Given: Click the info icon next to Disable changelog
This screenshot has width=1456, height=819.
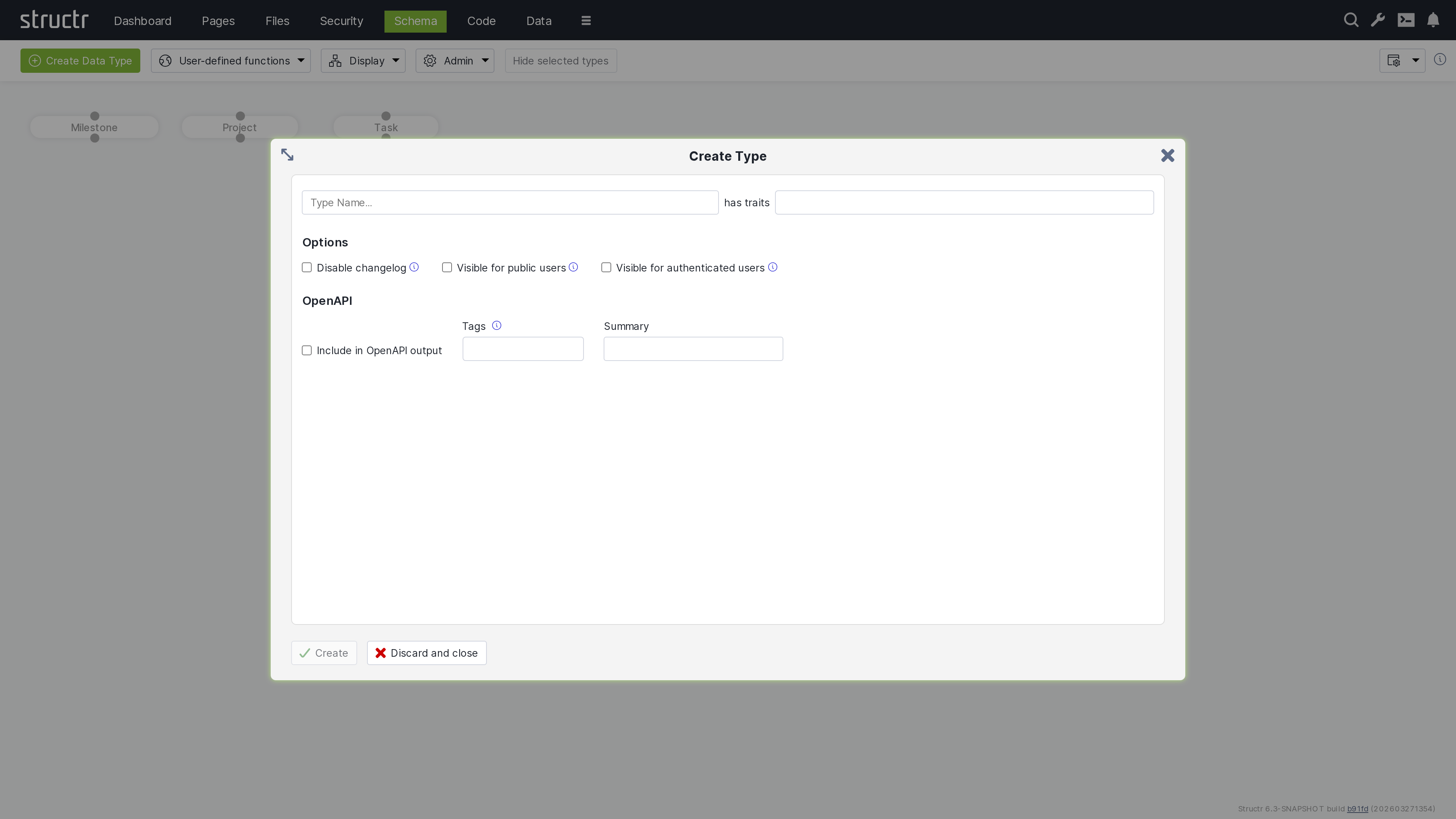Looking at the screenshot, I should (x=414, y=267).
